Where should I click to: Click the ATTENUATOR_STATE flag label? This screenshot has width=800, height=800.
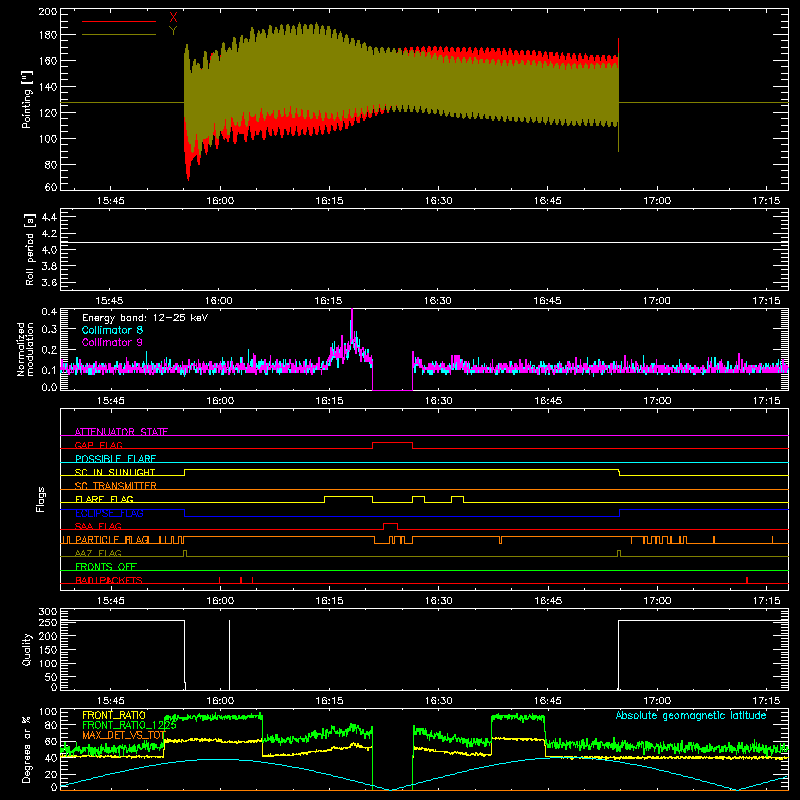click(121, 432)
